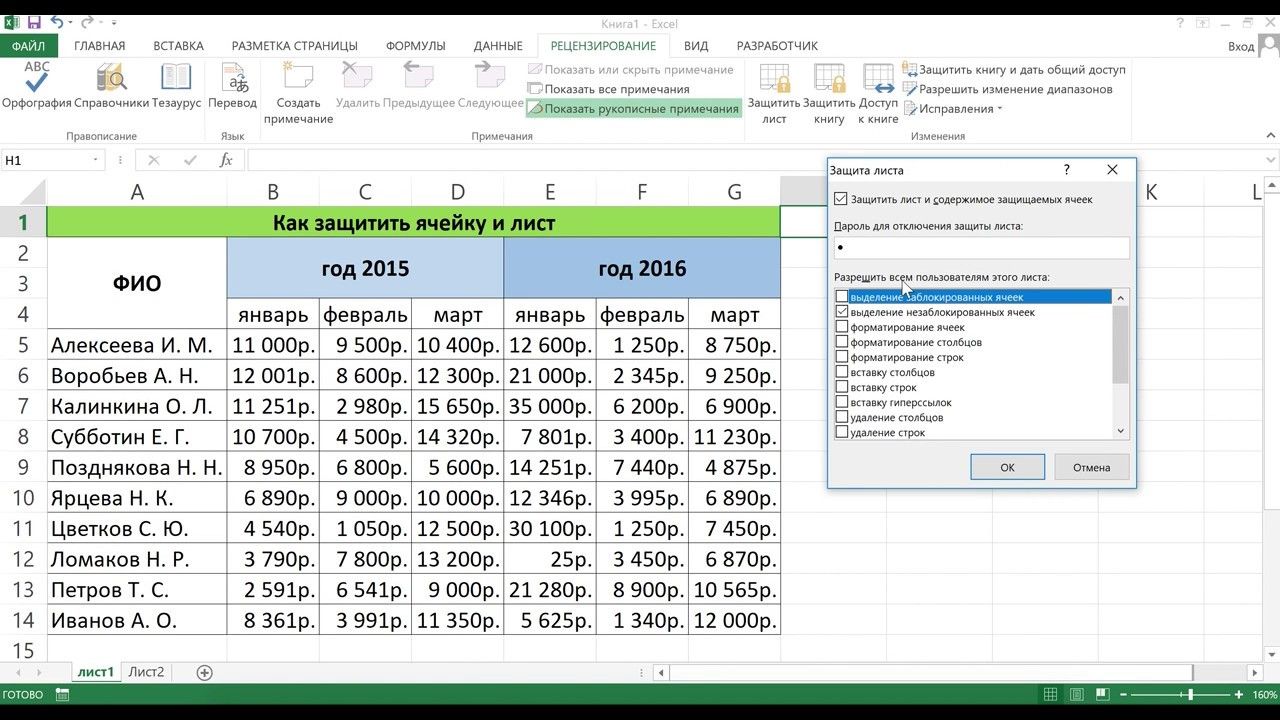Check форматирование строк option
The image size is (1280, 720).
pyautogui.click(x=841, y=357)
